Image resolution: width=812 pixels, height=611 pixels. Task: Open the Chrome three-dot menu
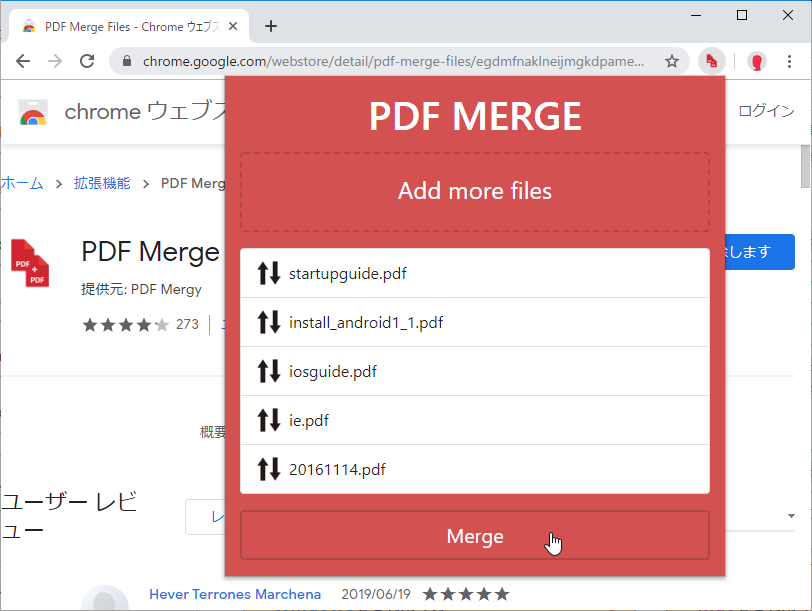point(789,62)
